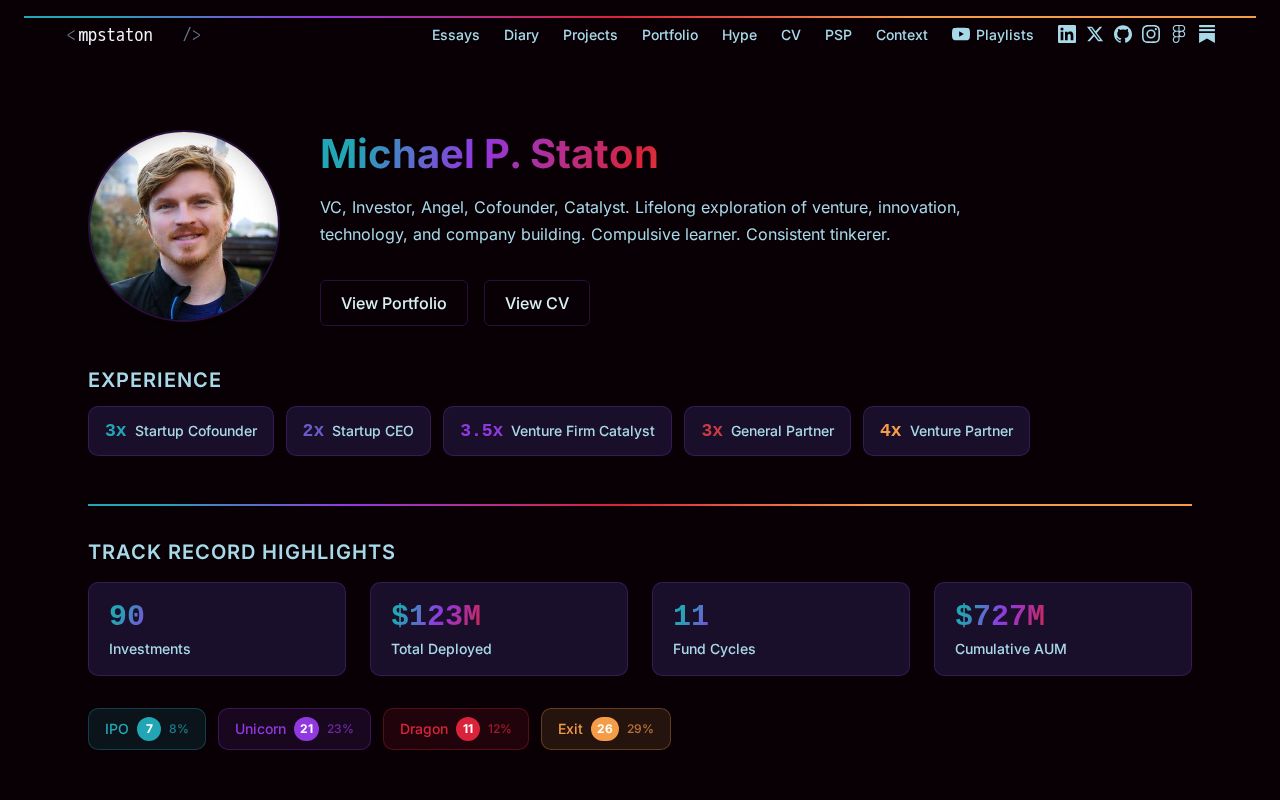Open Projects in the nav bar
Viewport: 1280px width, 800px height.
pyautogui.click(x=590, y=35)
